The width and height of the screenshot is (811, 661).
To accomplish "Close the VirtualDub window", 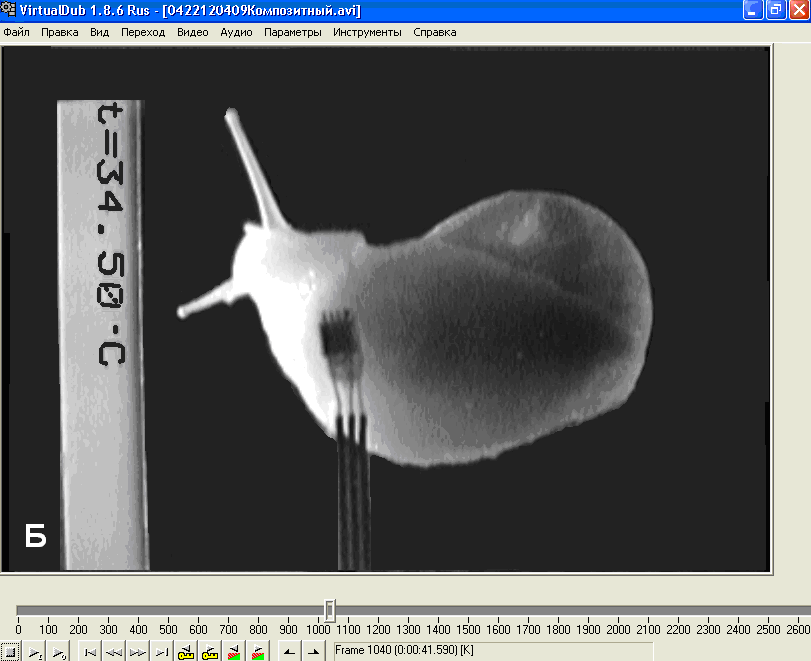I will click(799, 10).
